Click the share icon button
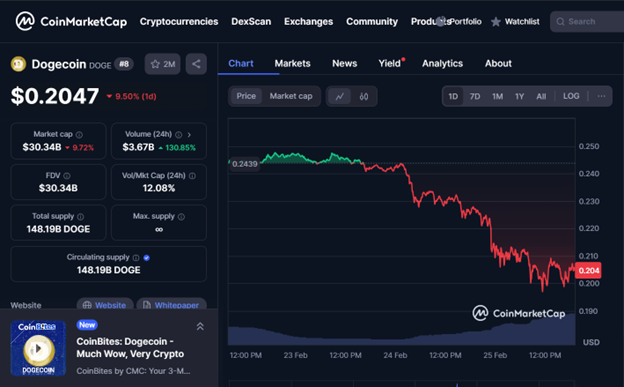The image size is (624, 387). [x=196, y=64]
